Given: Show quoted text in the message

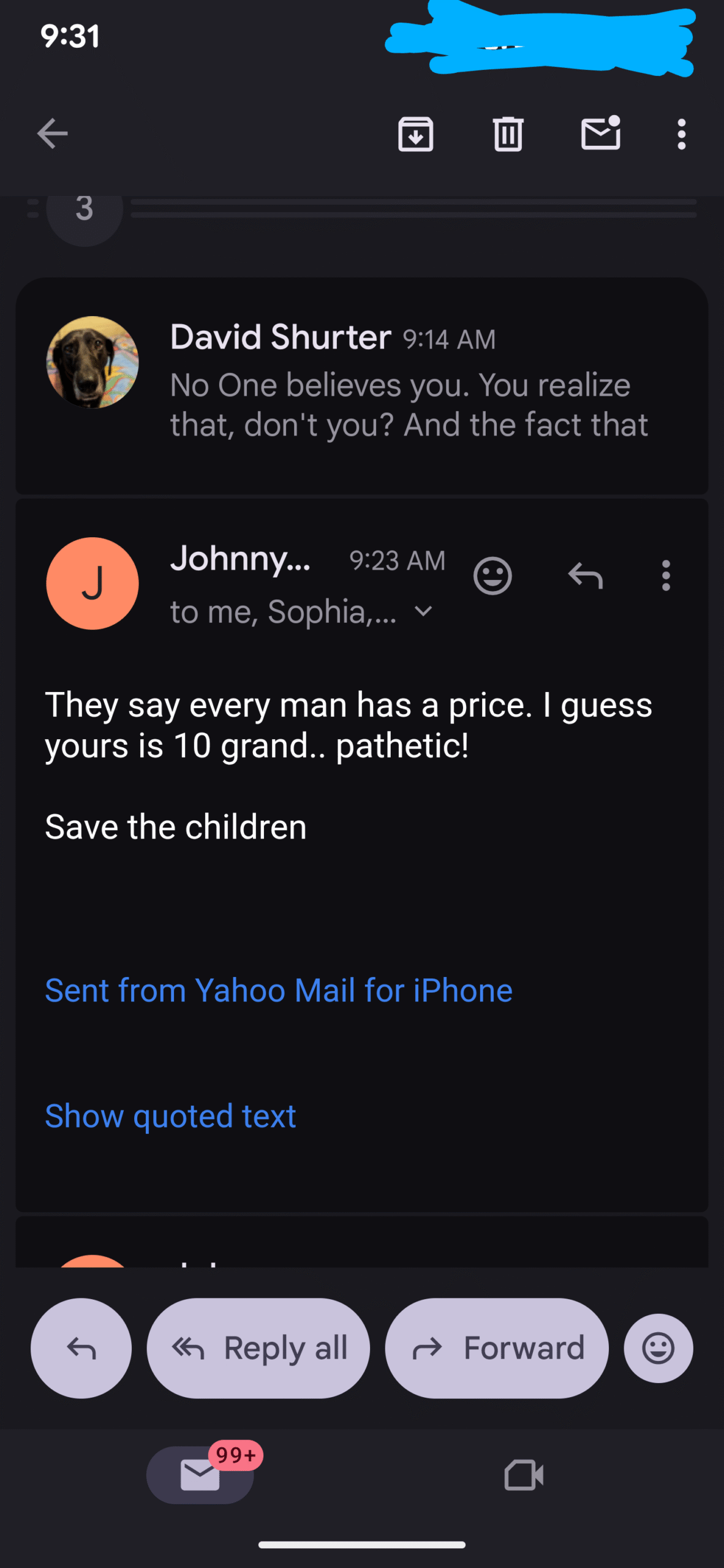Looking at the screenshot, I should pyautogui.click(x=170, y=1115).
